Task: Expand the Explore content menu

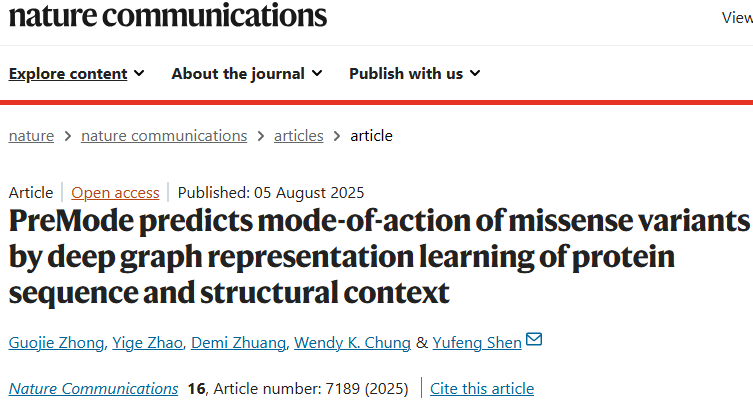Action: (76, 73)
